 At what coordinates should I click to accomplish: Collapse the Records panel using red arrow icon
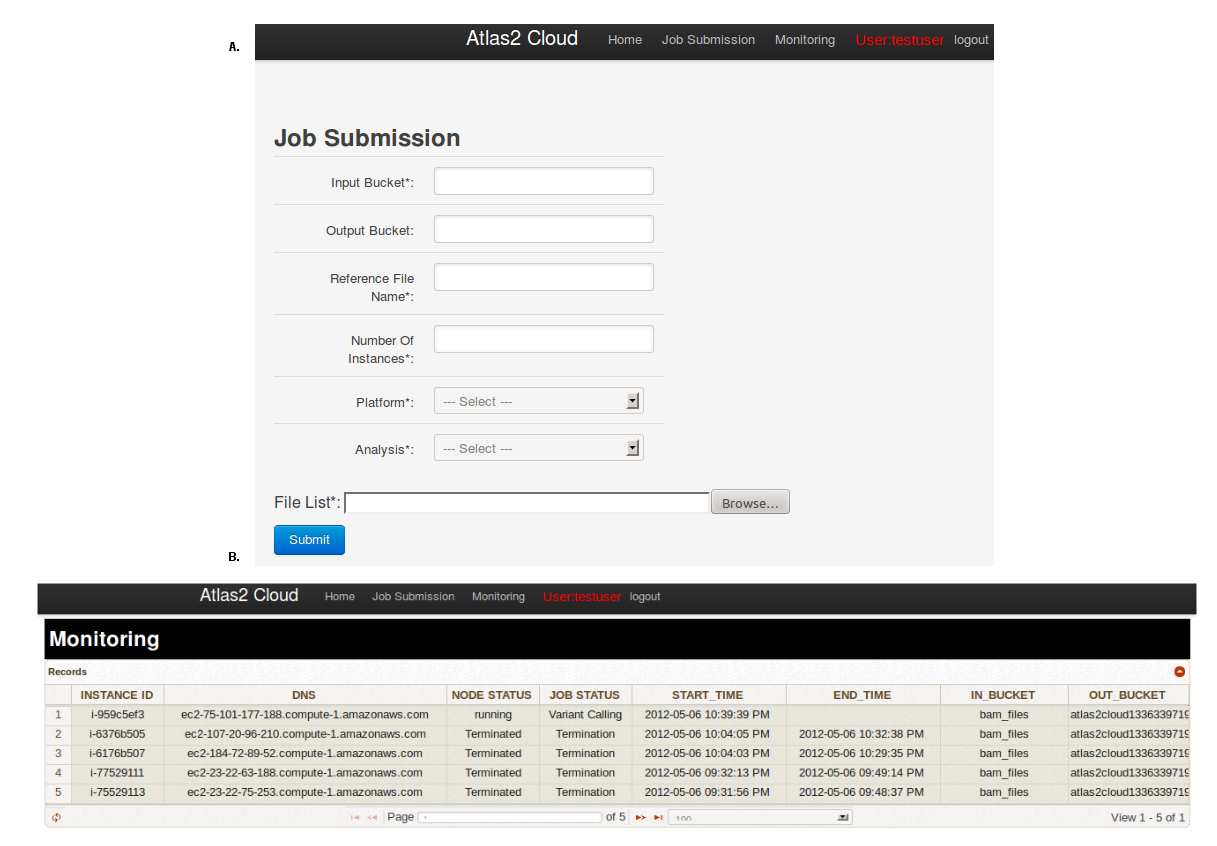pyautogui.click(x=1180, y=671)
